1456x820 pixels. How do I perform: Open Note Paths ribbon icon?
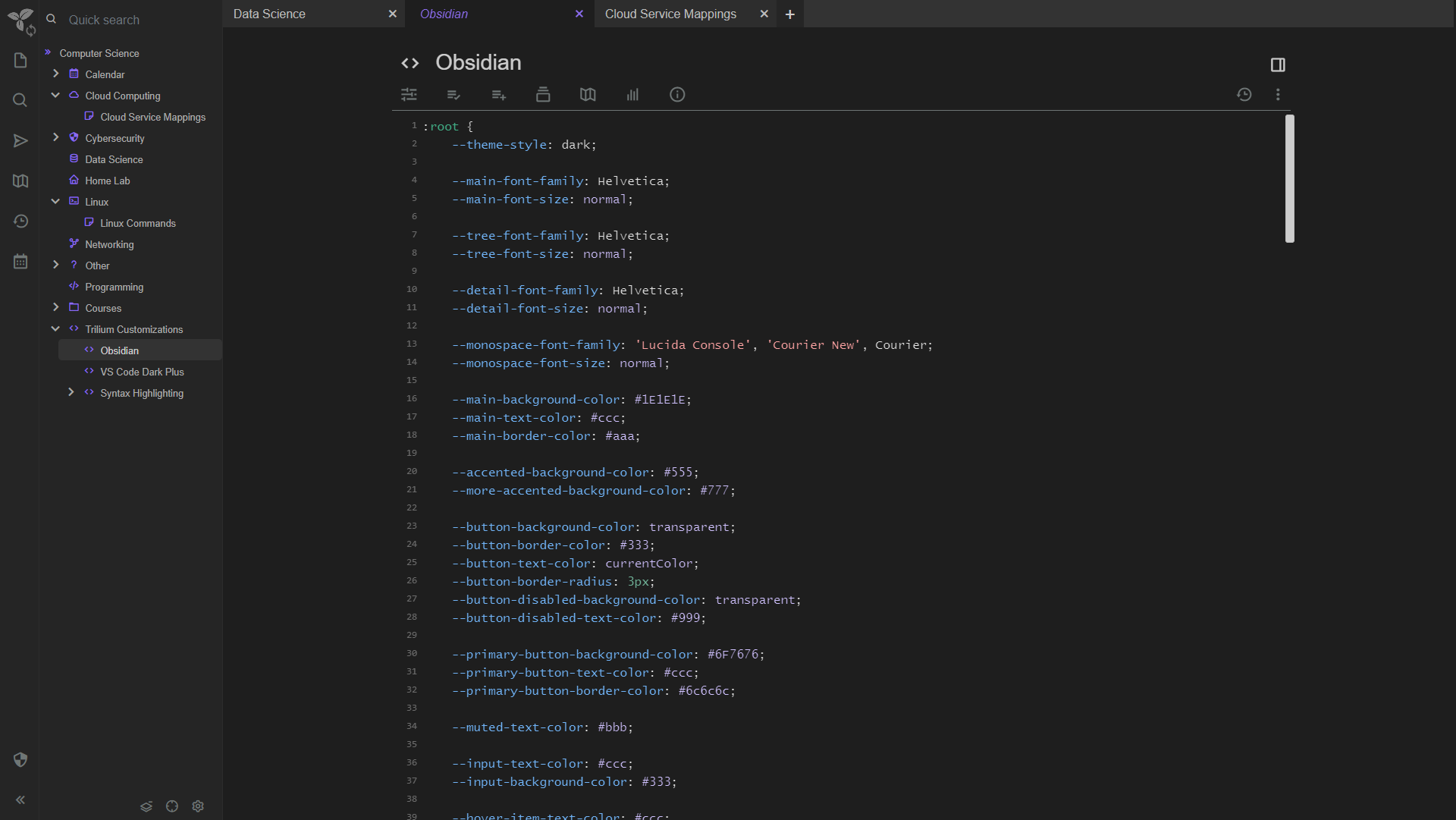click(543, 95)
